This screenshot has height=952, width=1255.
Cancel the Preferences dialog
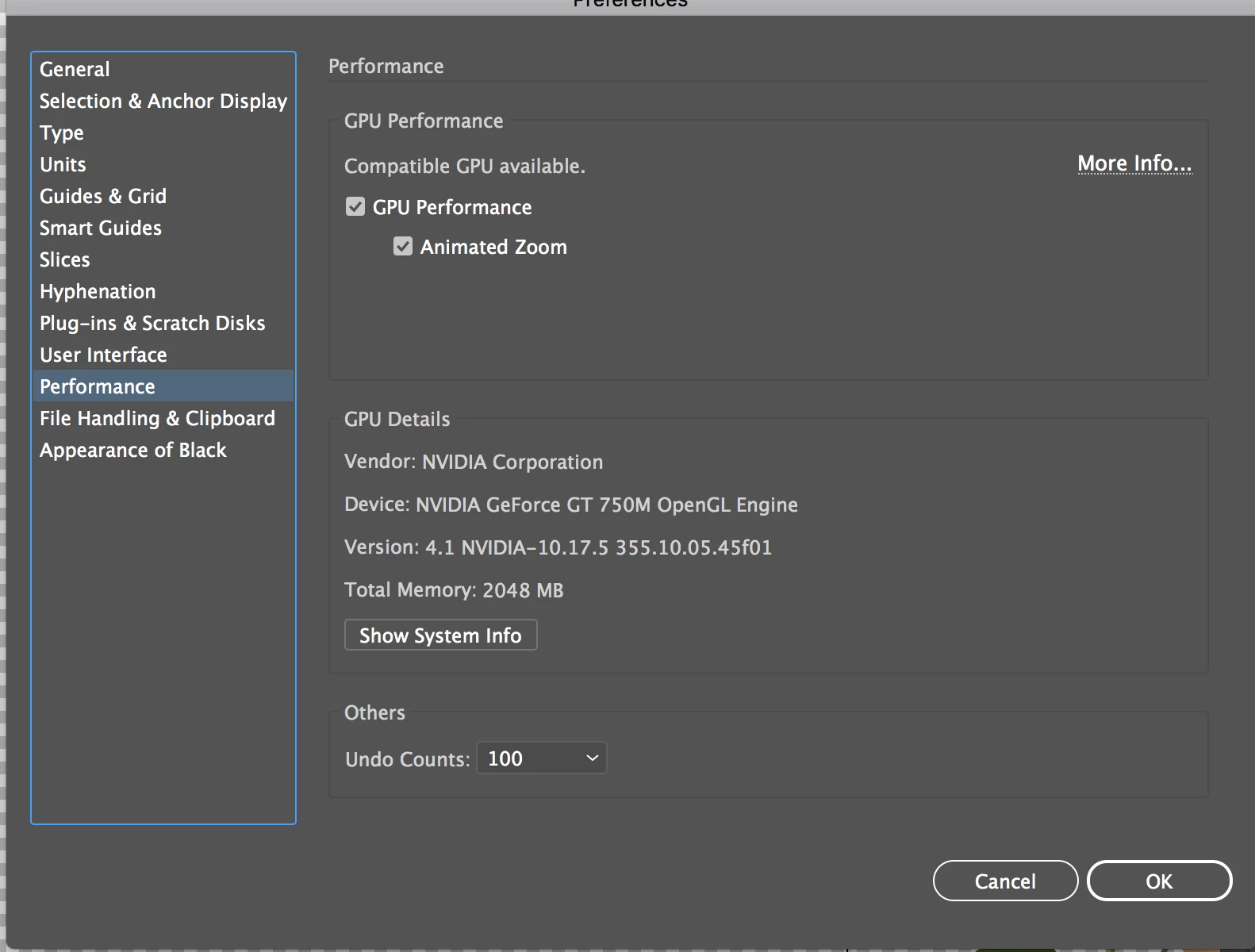coord(1005,881)
